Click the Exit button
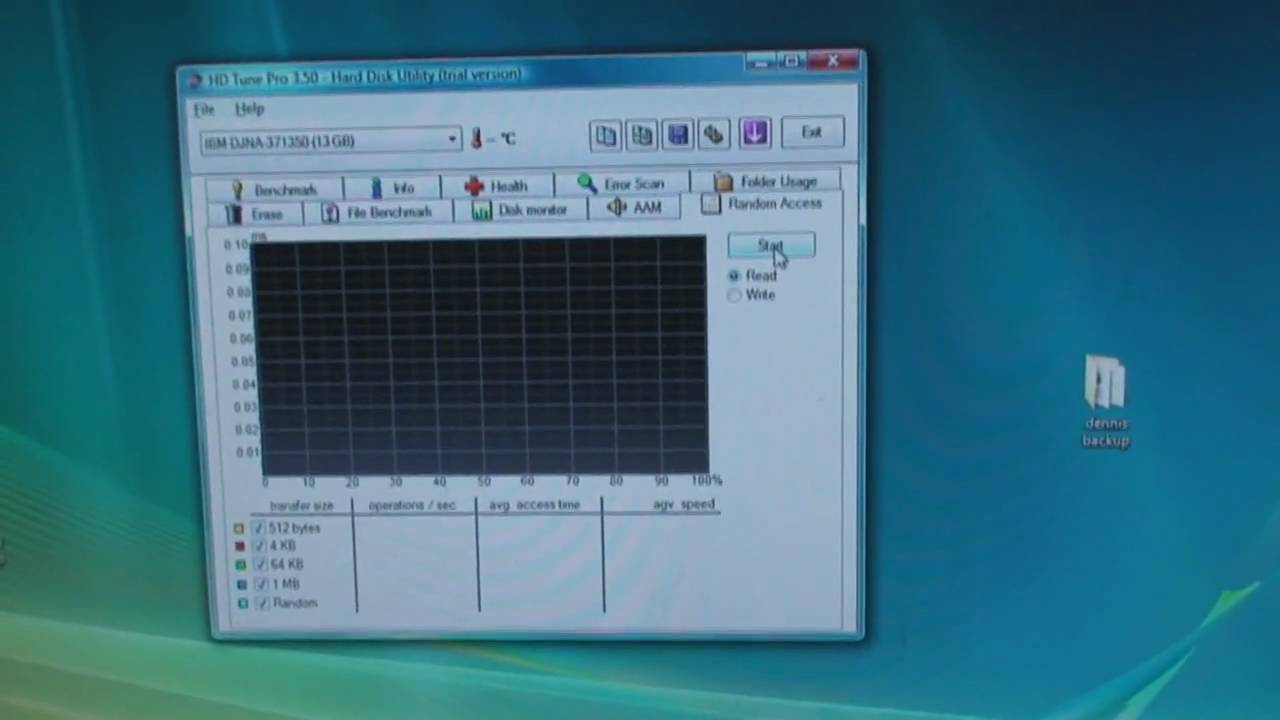 [x=811, y=132]
